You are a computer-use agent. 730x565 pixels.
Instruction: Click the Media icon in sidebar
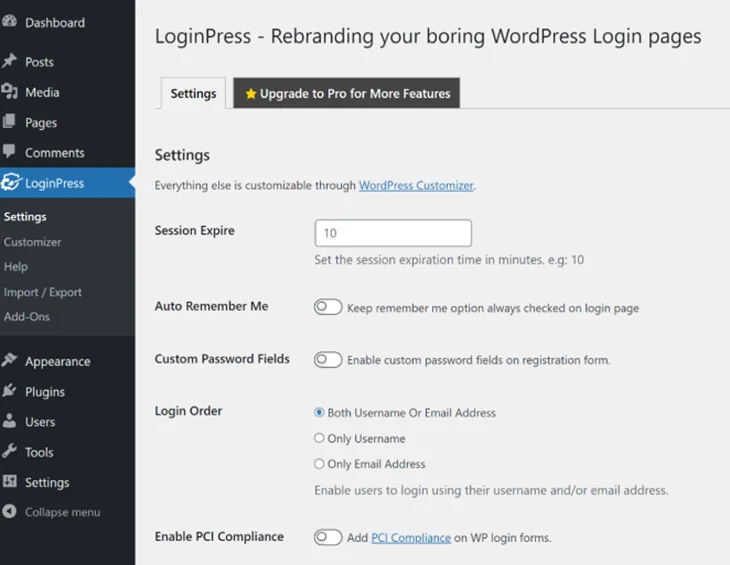click(9, 91)
